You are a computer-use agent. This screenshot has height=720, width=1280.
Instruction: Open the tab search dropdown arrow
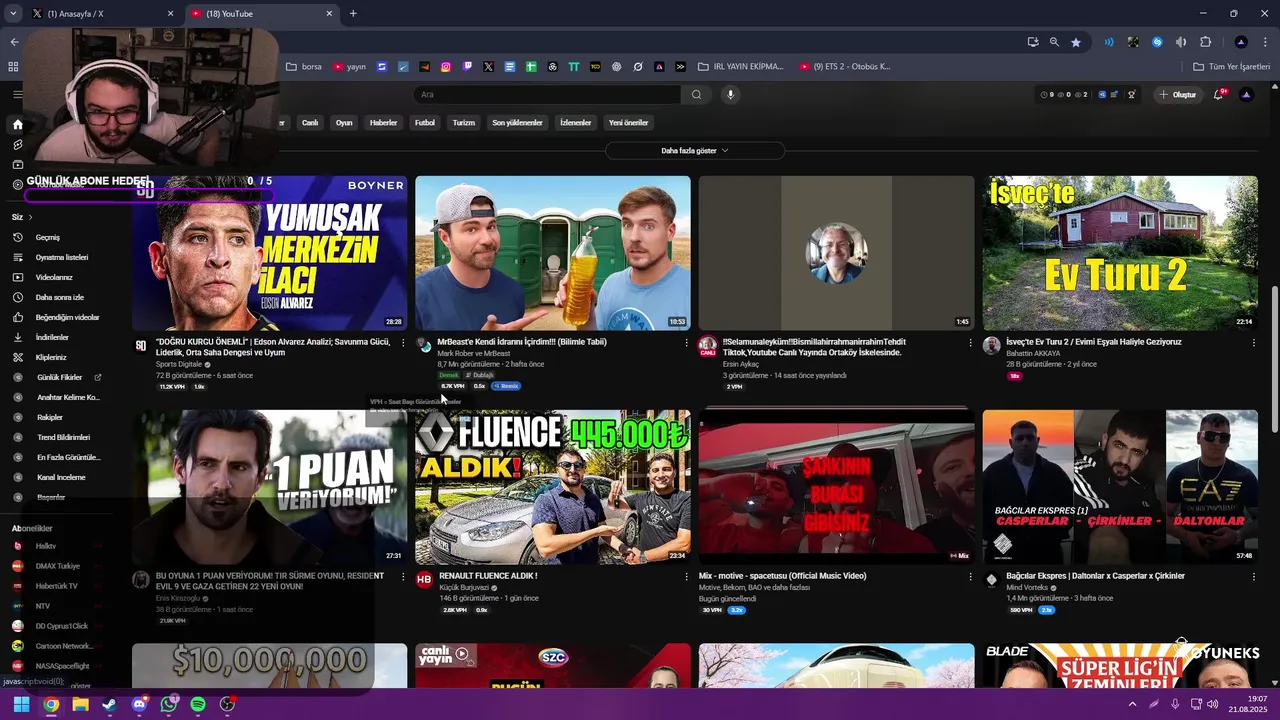pyautogui.click(x=13, y=13)
